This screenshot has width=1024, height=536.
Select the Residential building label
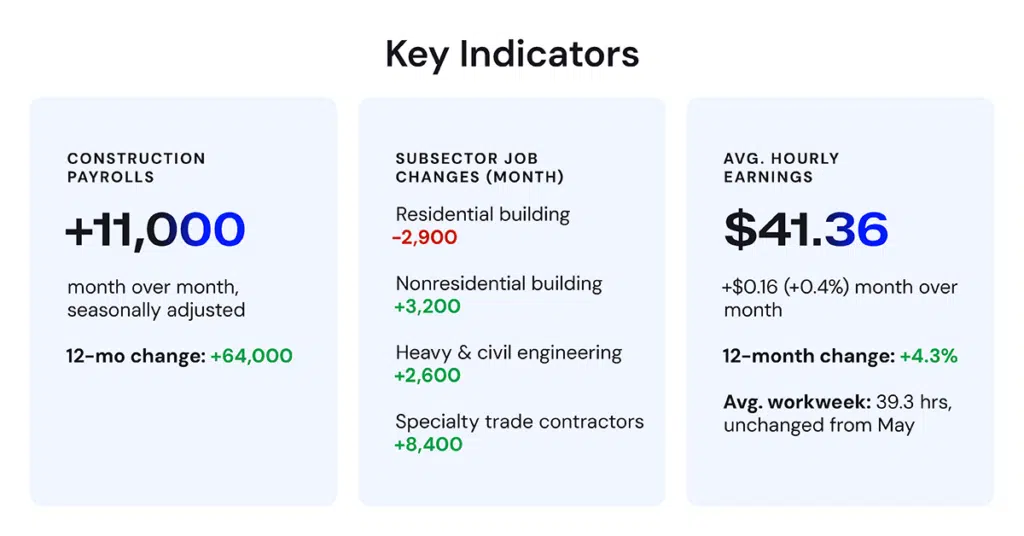coord(483,215)
